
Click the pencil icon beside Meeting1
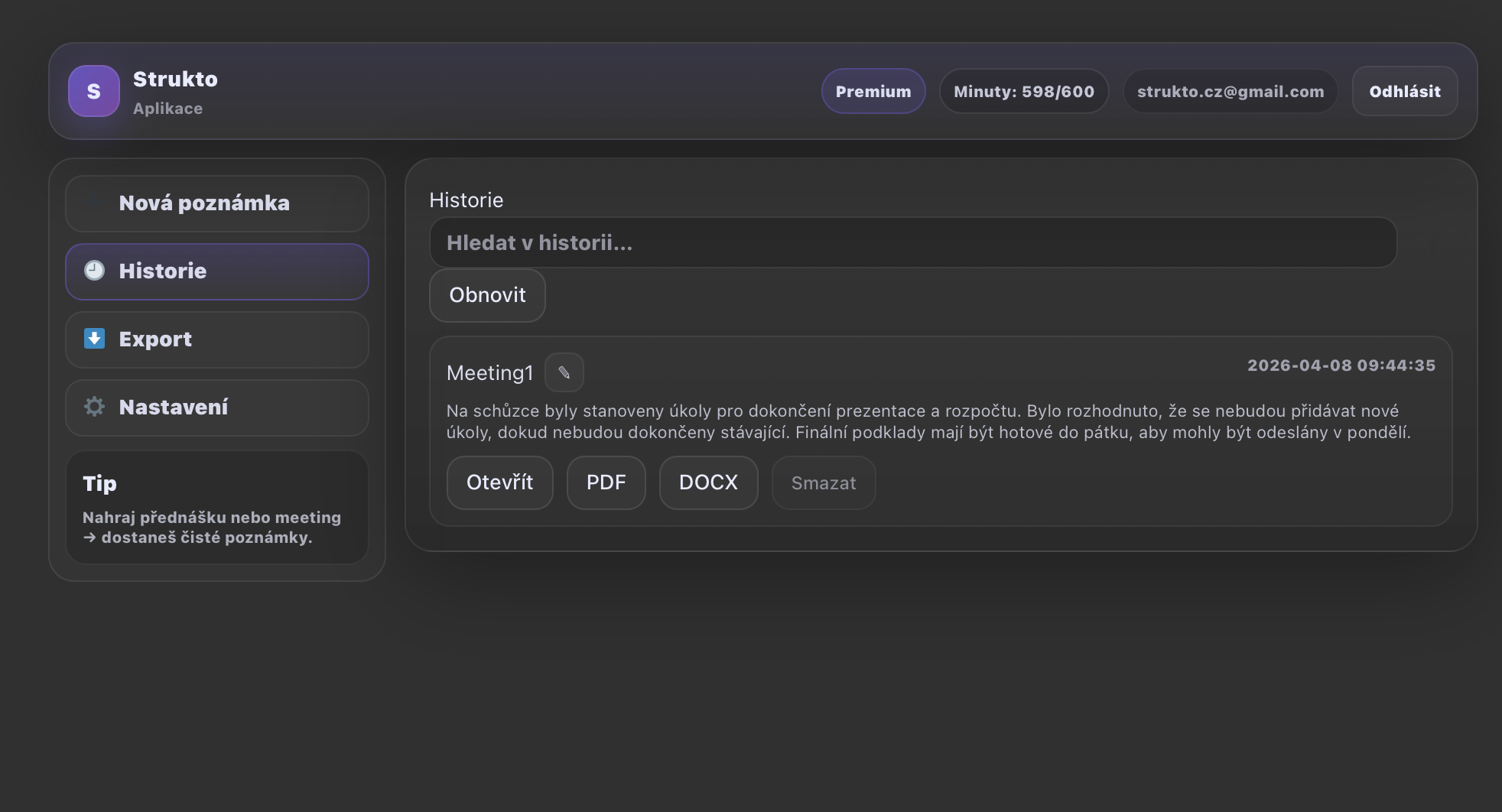coord(564,372)
